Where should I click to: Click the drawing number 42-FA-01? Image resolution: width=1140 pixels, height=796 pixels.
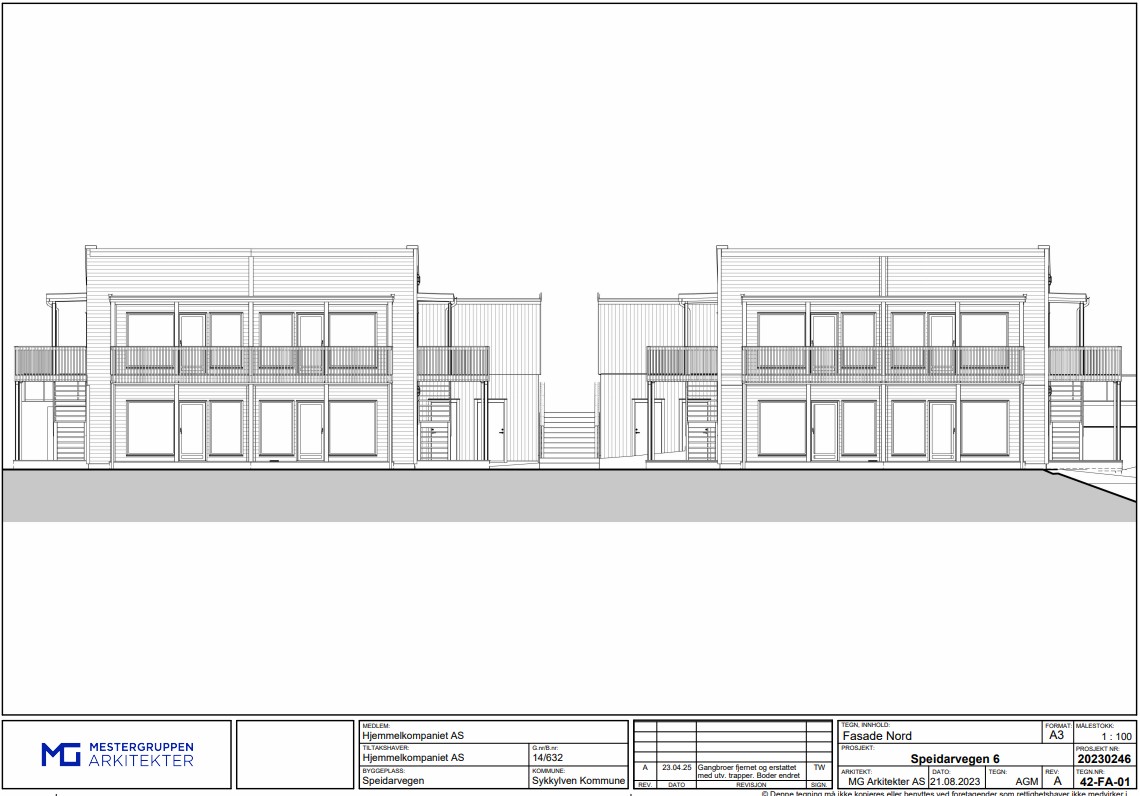coord(1104,782)
